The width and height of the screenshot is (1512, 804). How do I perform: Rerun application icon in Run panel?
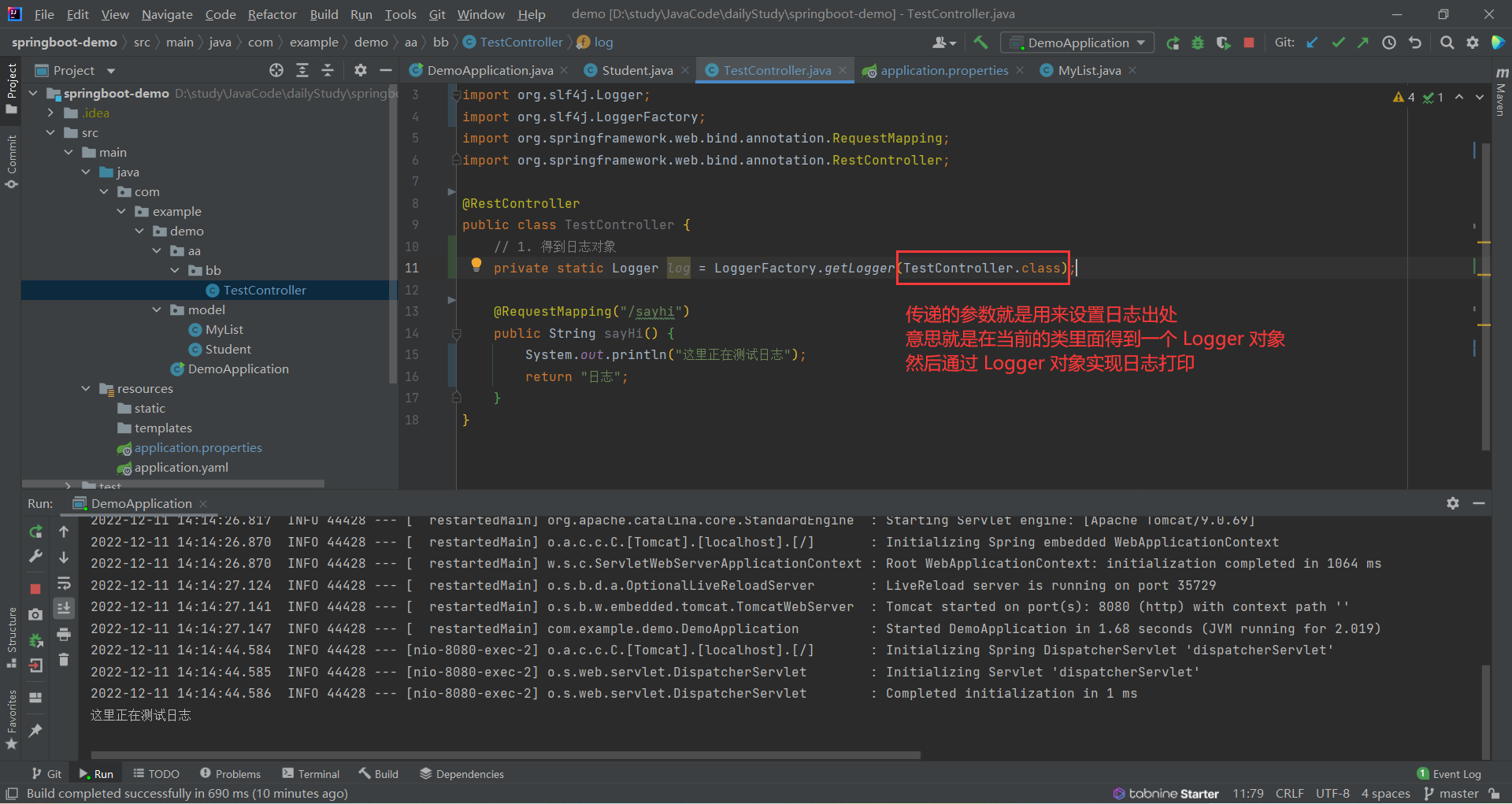35,532
